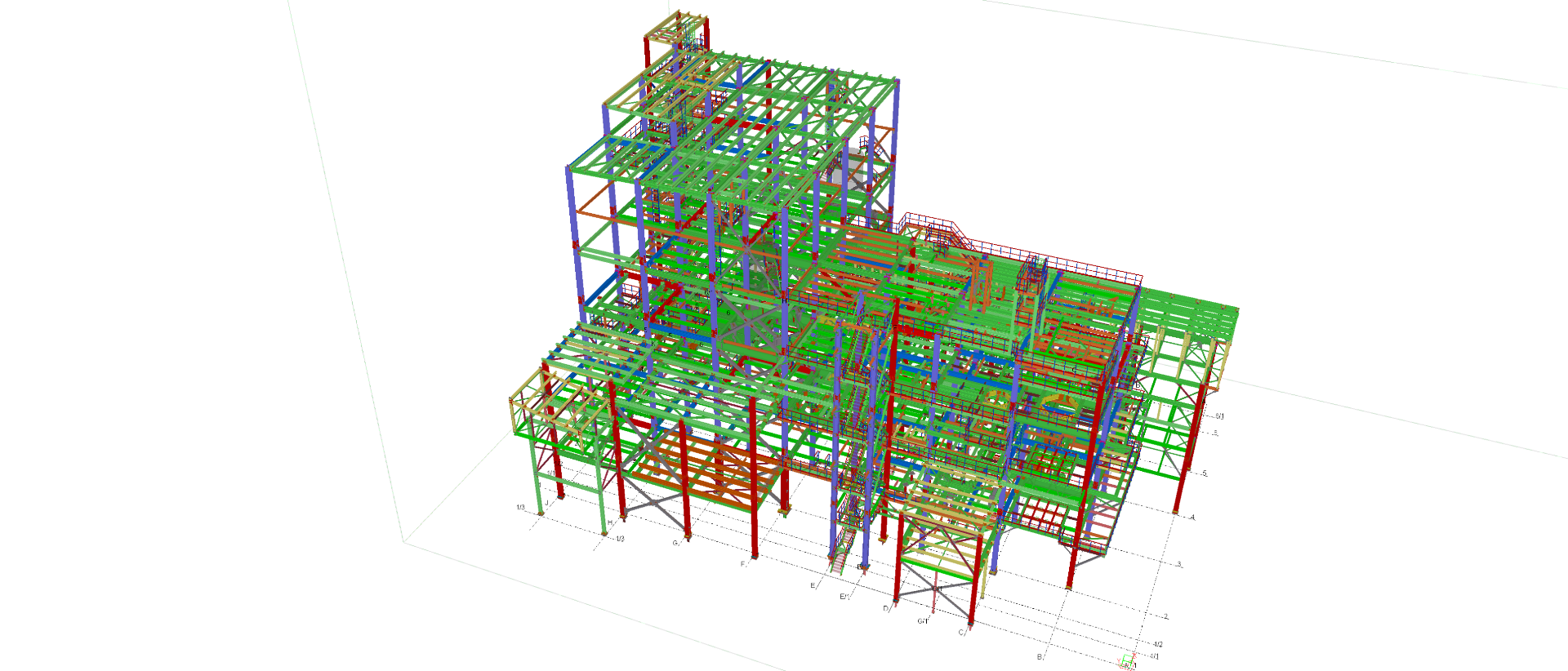
Task: Click grid label B
Action: pyautogui.click(x=1040, y=656)
